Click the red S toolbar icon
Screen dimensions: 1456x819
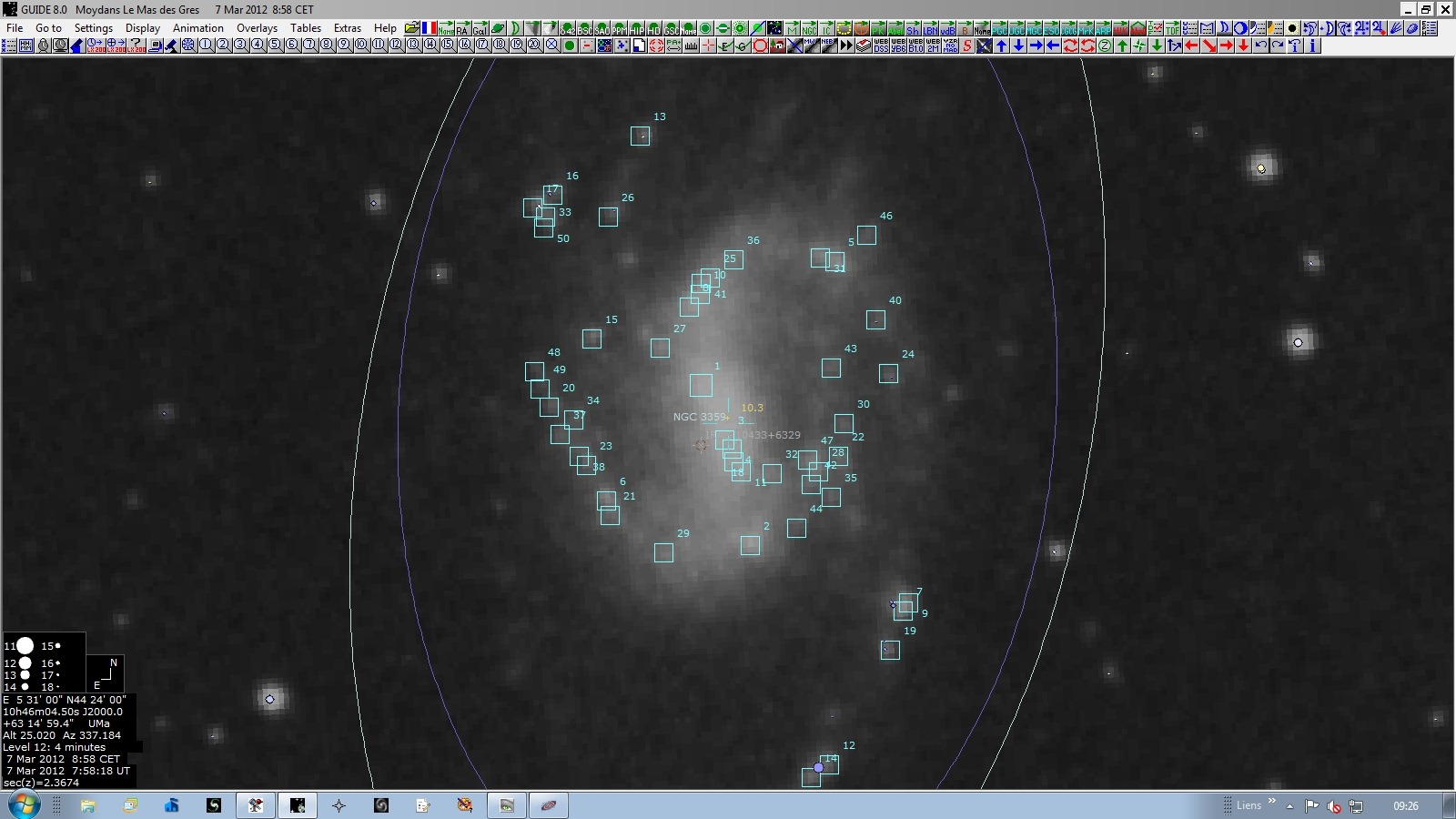pyautogui.click(x=967, y=45)
